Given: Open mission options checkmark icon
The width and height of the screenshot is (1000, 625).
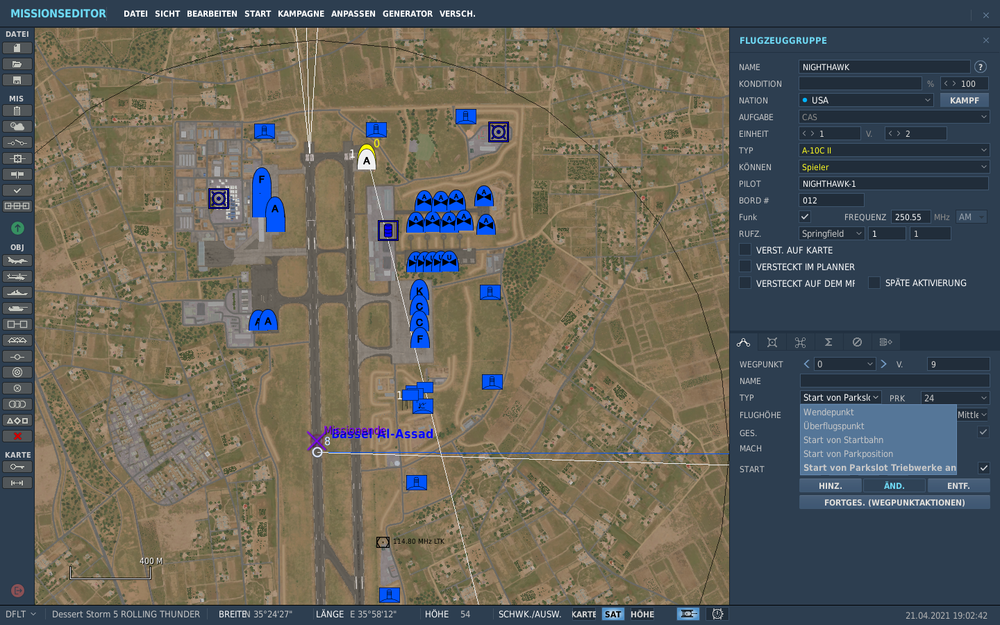Looking at the screenshot, I should click(17, 191).
